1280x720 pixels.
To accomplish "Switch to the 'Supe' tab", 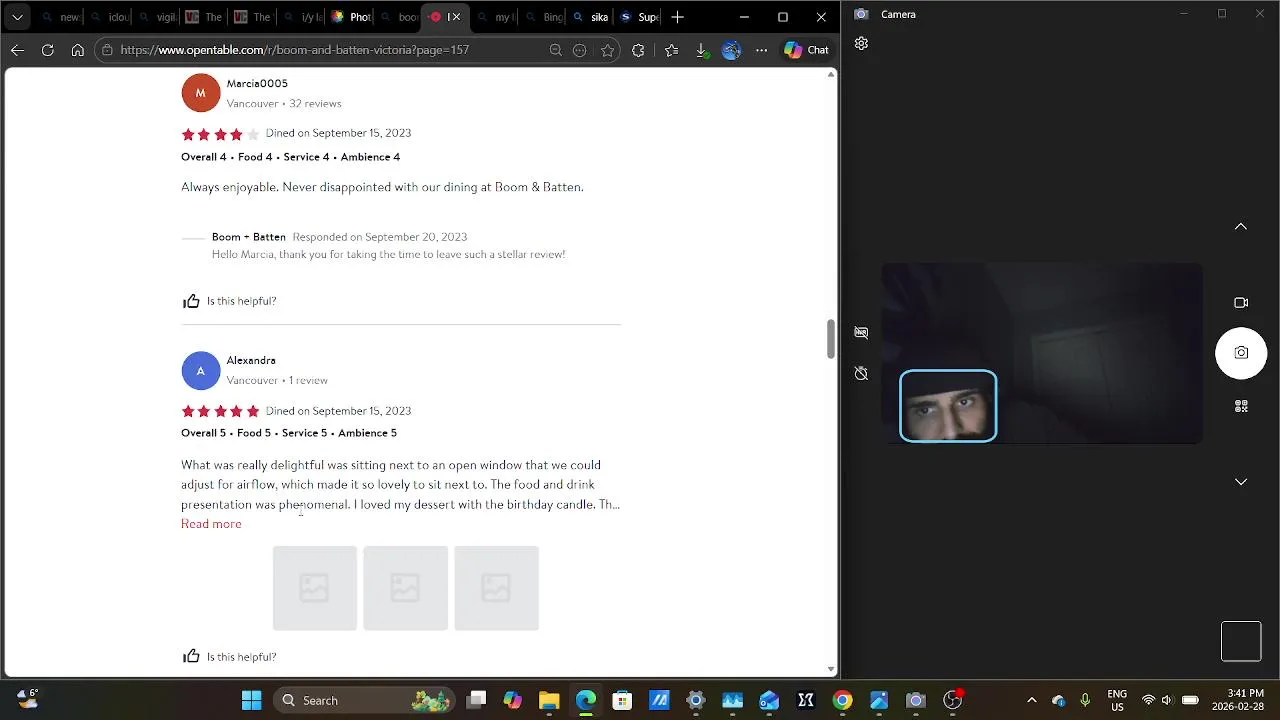I will click(x=639, y=17).
